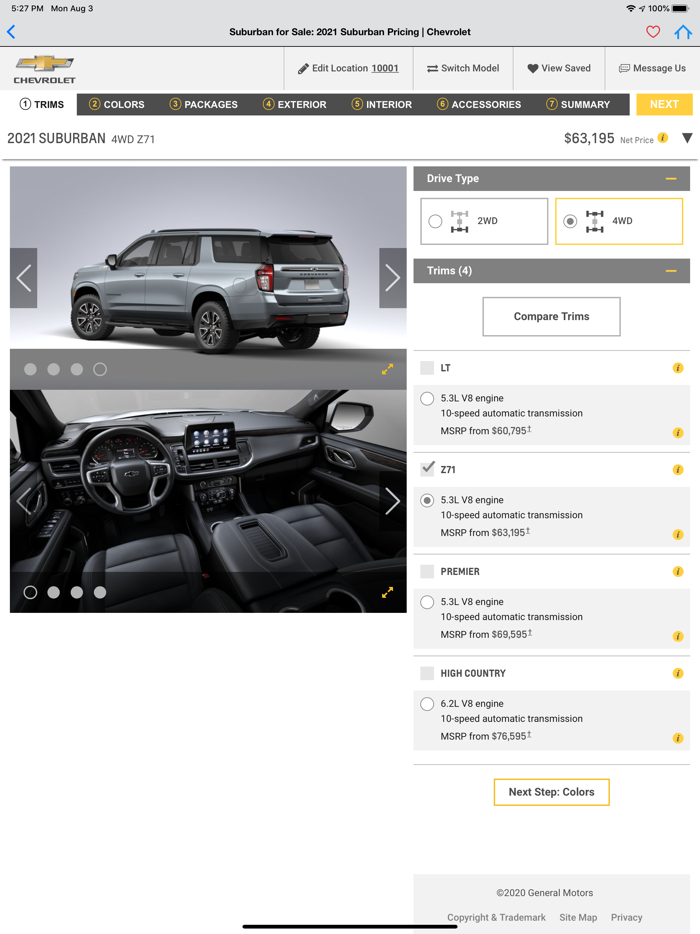This screenshot has width=700, height=934.
Task: Select Premier 5.3L V8 engine radio
Action: pyautogui.click(x=427, y=602)
